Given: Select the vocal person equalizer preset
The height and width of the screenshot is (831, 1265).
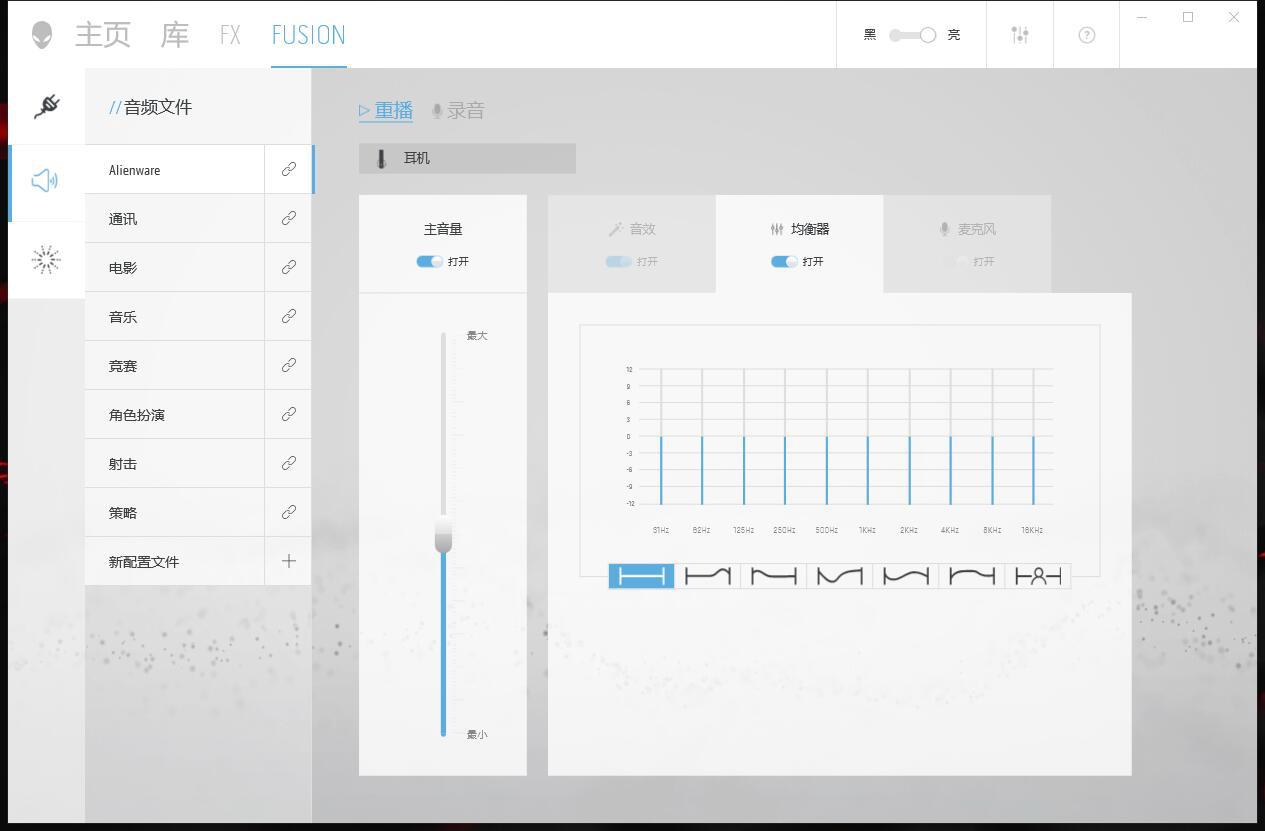Looking at the screenshot, I should (x=1037, y=576).
